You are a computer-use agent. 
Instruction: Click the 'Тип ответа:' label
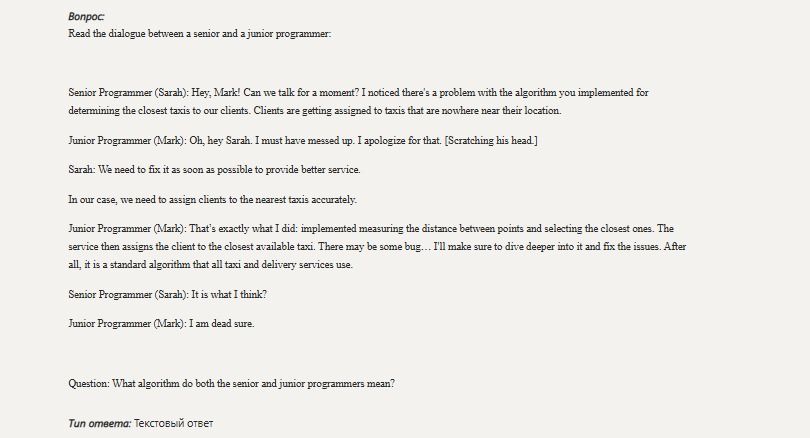(x=99, y=424)
